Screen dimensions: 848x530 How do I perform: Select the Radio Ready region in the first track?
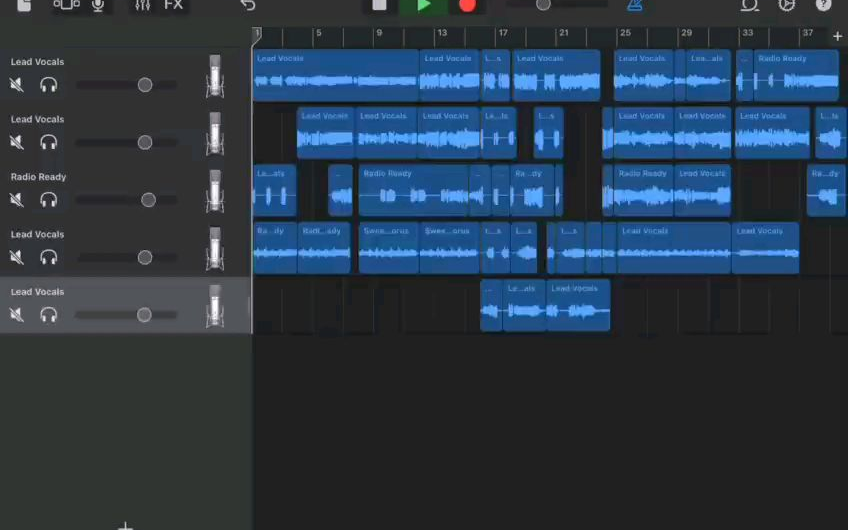coord(796,75)
